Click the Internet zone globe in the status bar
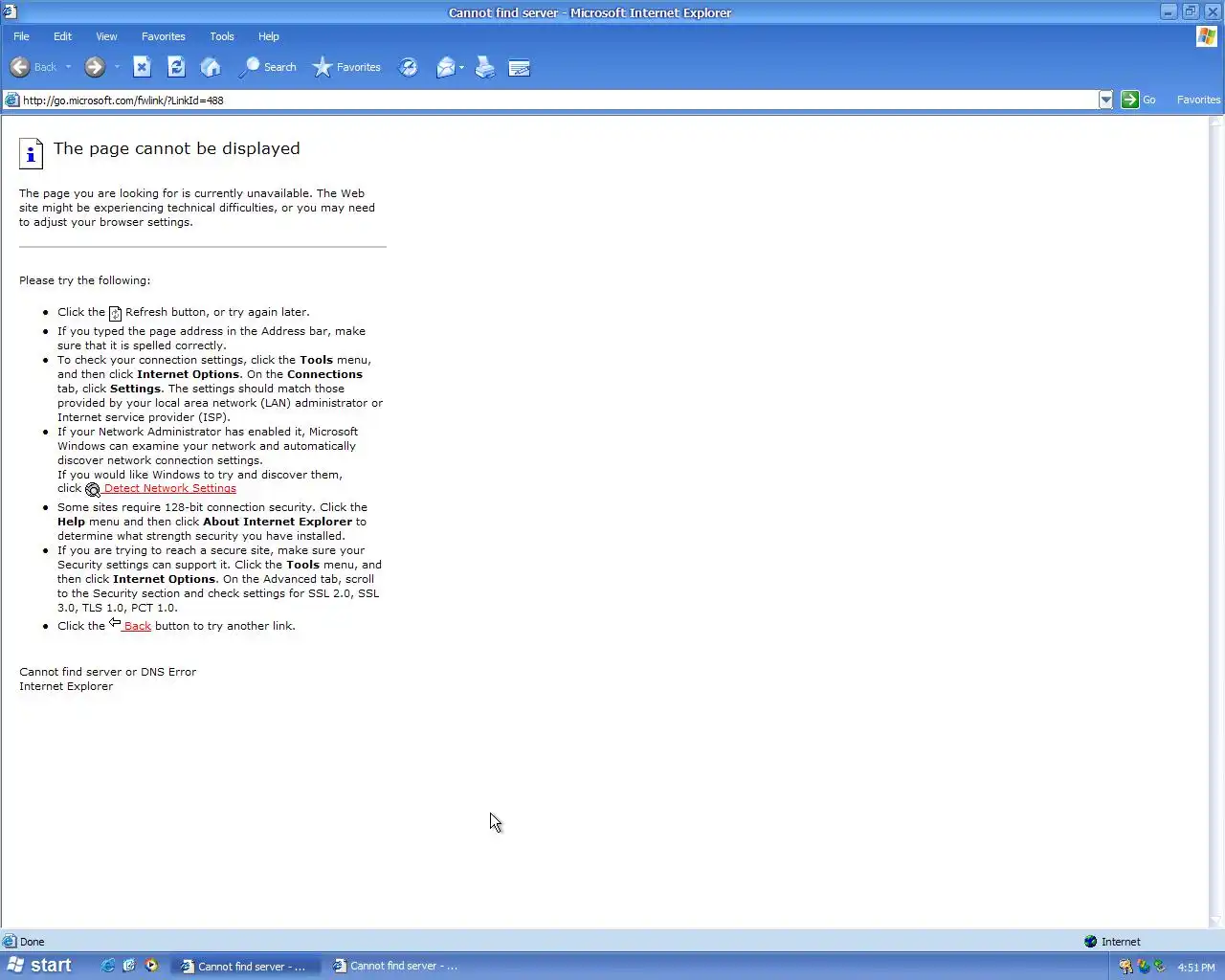This screenshot has width=1225, height=980. (1090, 942)
